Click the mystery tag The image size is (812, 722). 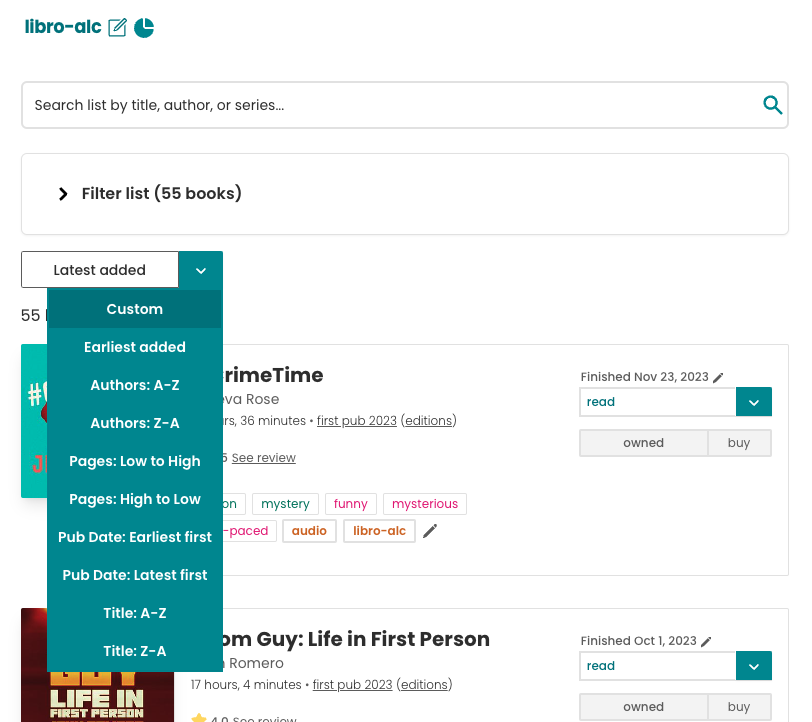click(x=285, y=504)
